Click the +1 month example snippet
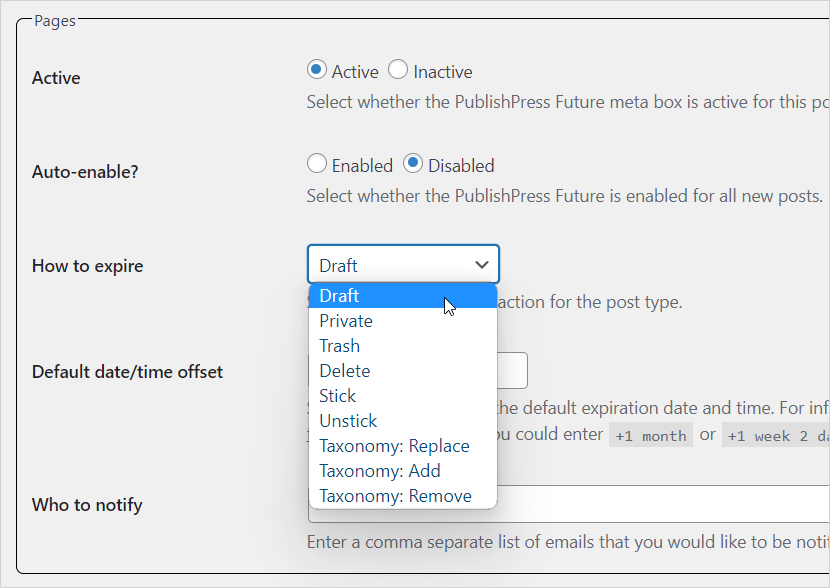Screen dimensions: 830x588 click(651, 434)
